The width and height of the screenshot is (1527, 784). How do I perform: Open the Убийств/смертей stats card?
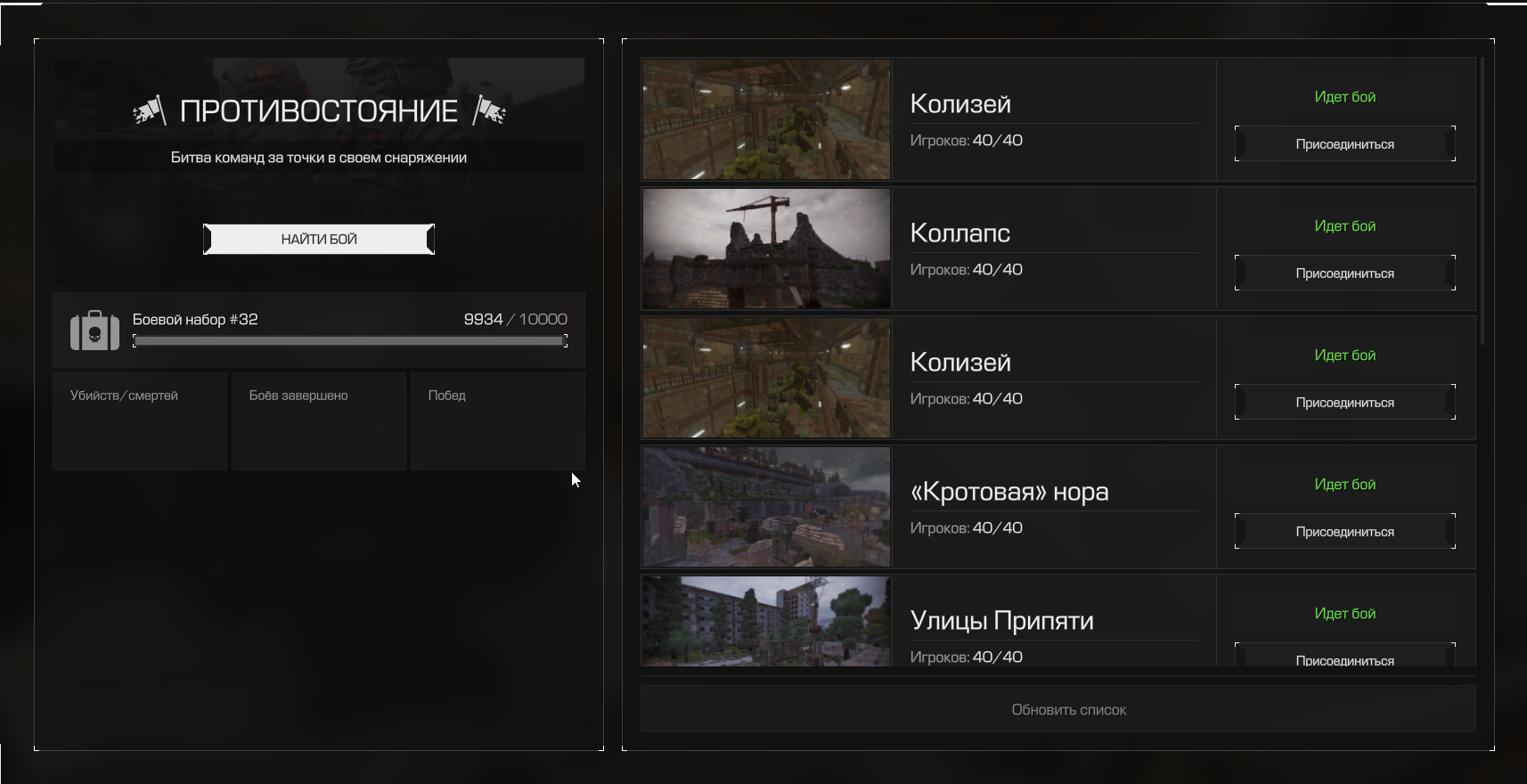(140, 421)
